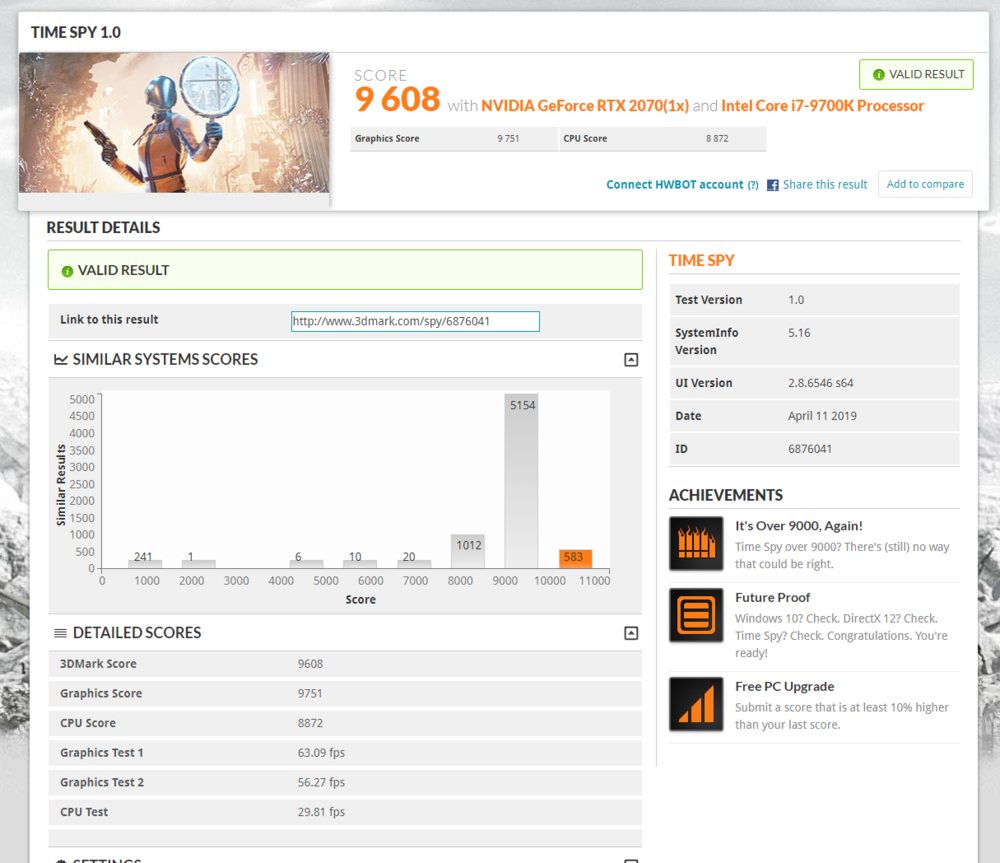Screen dimensions: 1000x863
Task: Click the Add to compare button
Action: [x=925, y=184]
